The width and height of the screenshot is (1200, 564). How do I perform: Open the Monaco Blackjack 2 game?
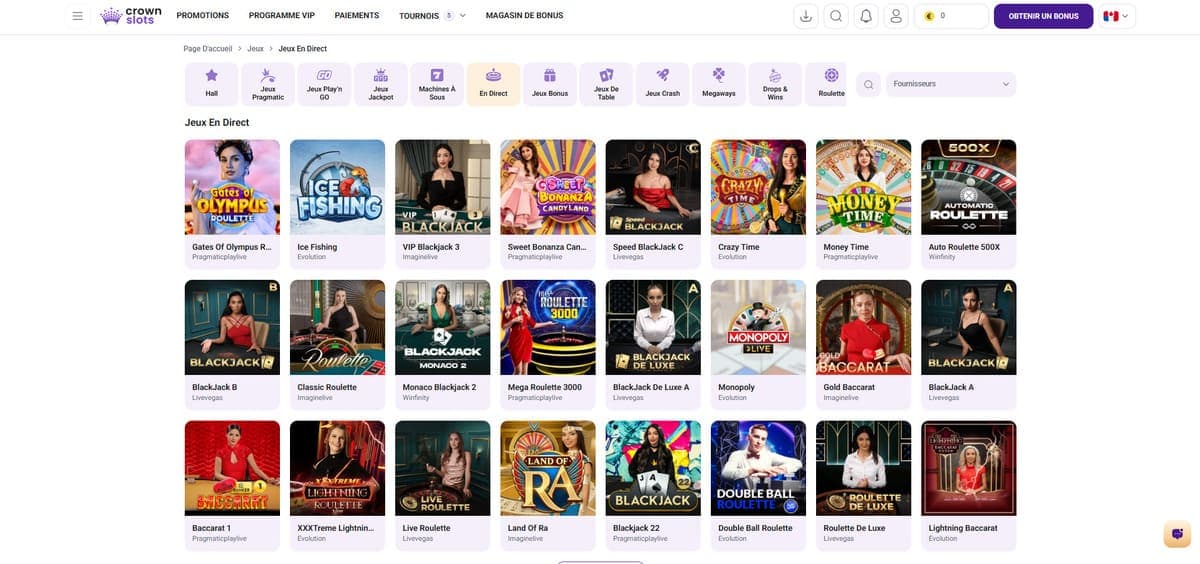point(443,344)
